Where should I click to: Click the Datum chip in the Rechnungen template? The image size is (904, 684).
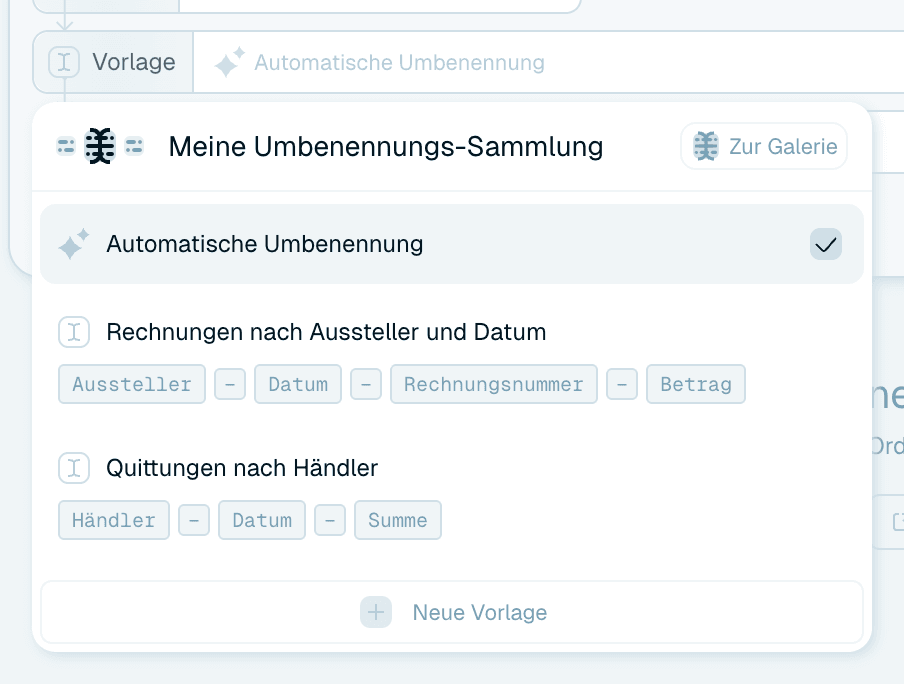pos(298,384)
